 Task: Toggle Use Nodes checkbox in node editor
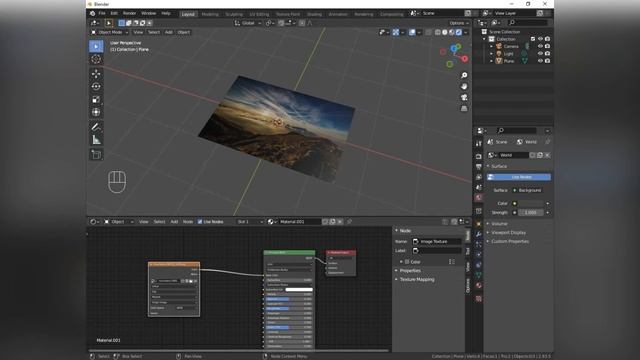[x=200, y=222]
